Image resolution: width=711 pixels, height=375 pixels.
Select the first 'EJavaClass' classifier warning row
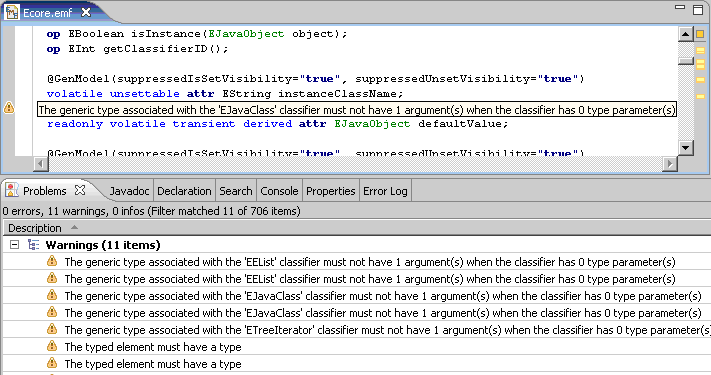point(357,296)
